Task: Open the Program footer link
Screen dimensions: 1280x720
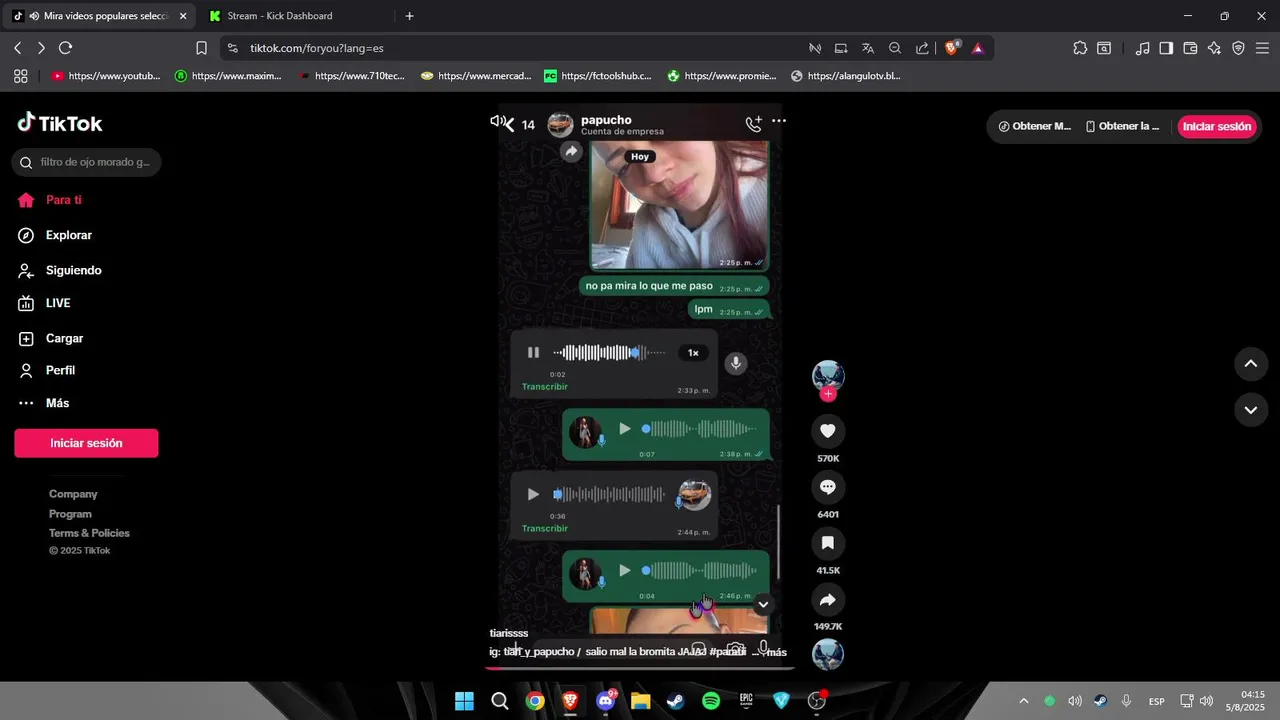Action: pyautogui.click(x=70, y=514)
